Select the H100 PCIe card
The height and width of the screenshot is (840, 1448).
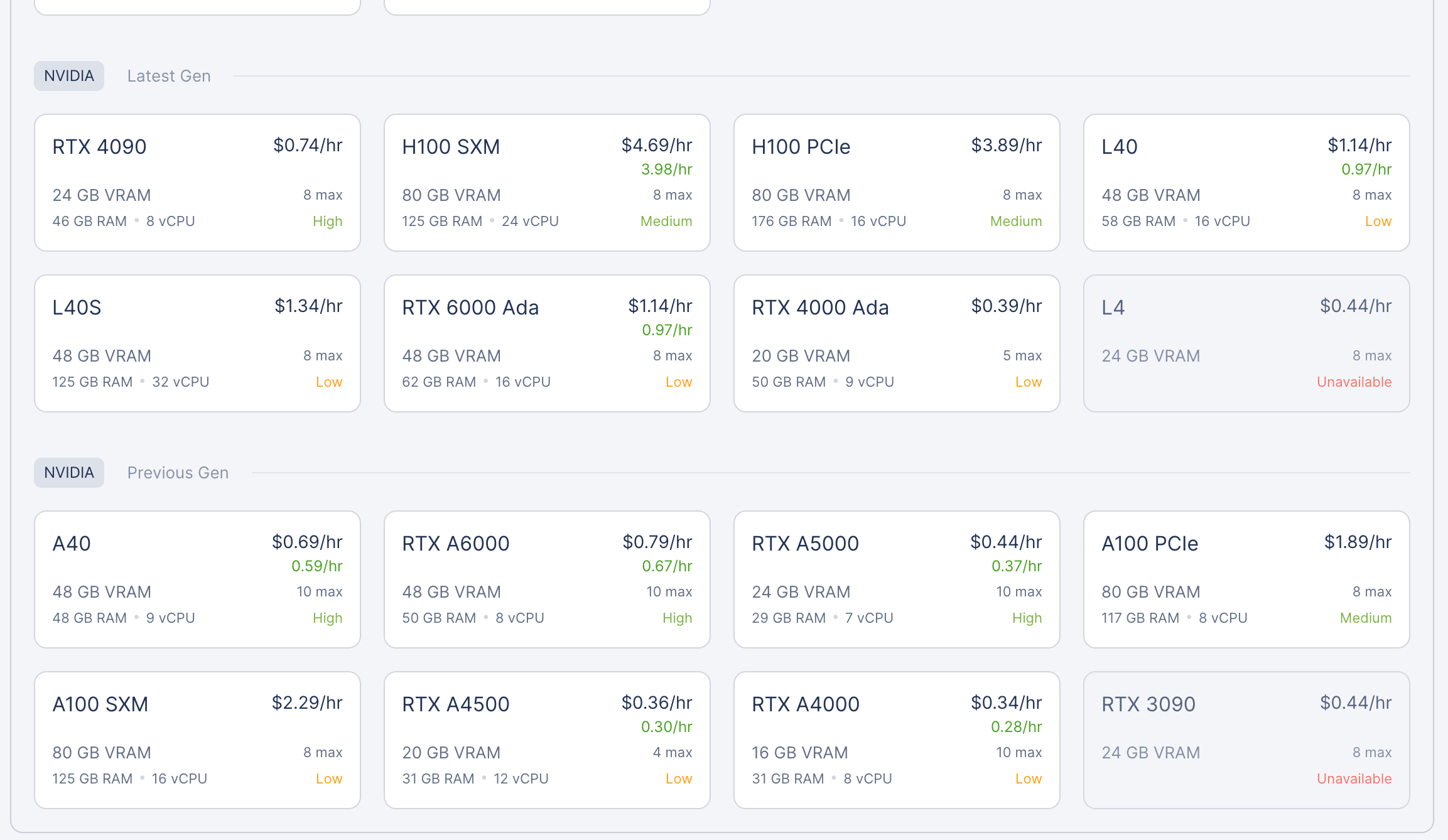[896, 182]
